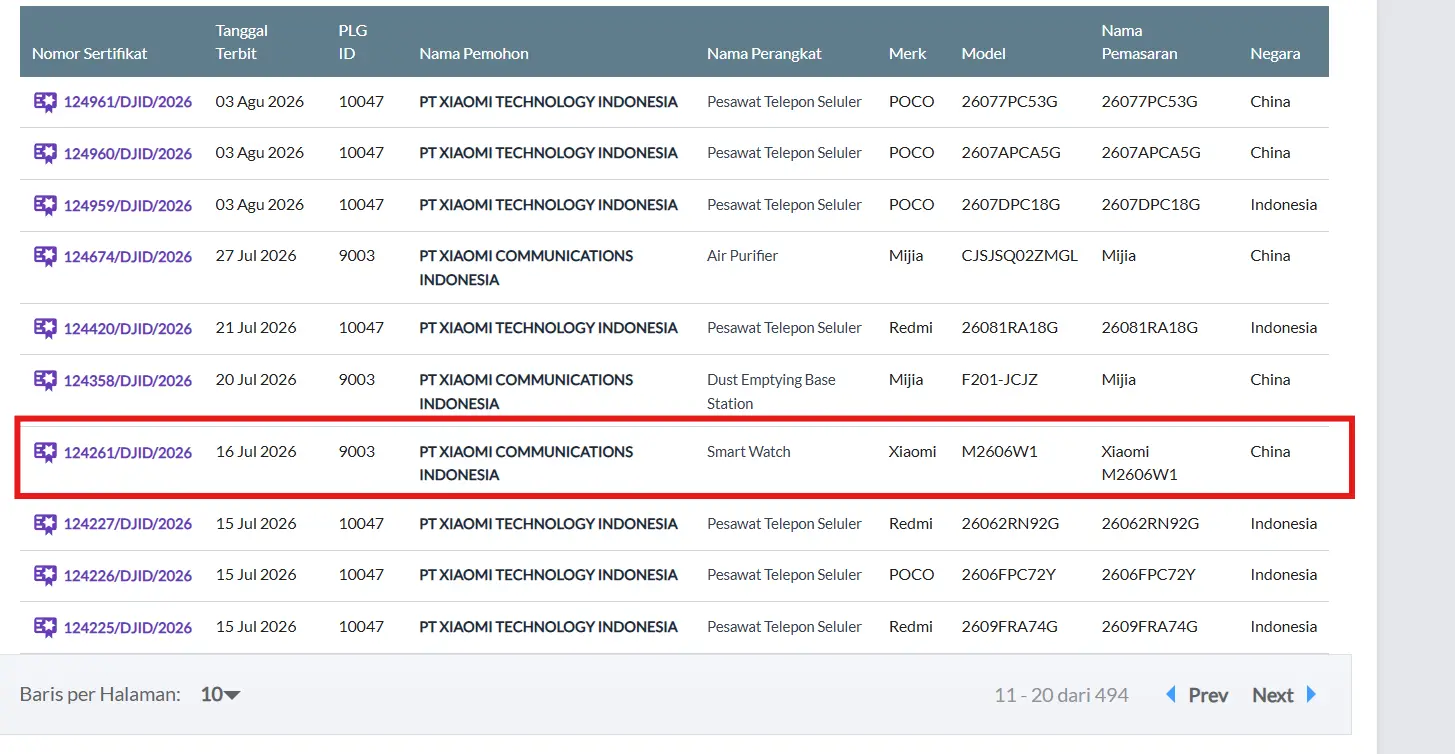Go to previous page with Prev
This screenshot has width=1455, height=754.
pyautogui.click(x=1197, y=695)
